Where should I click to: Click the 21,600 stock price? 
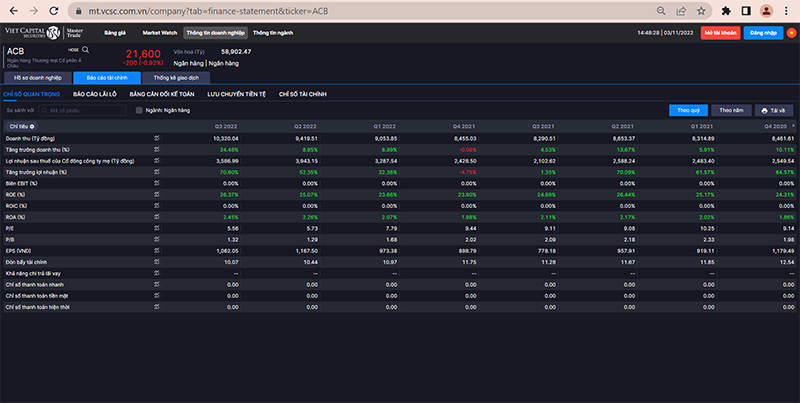pos(143,54)
